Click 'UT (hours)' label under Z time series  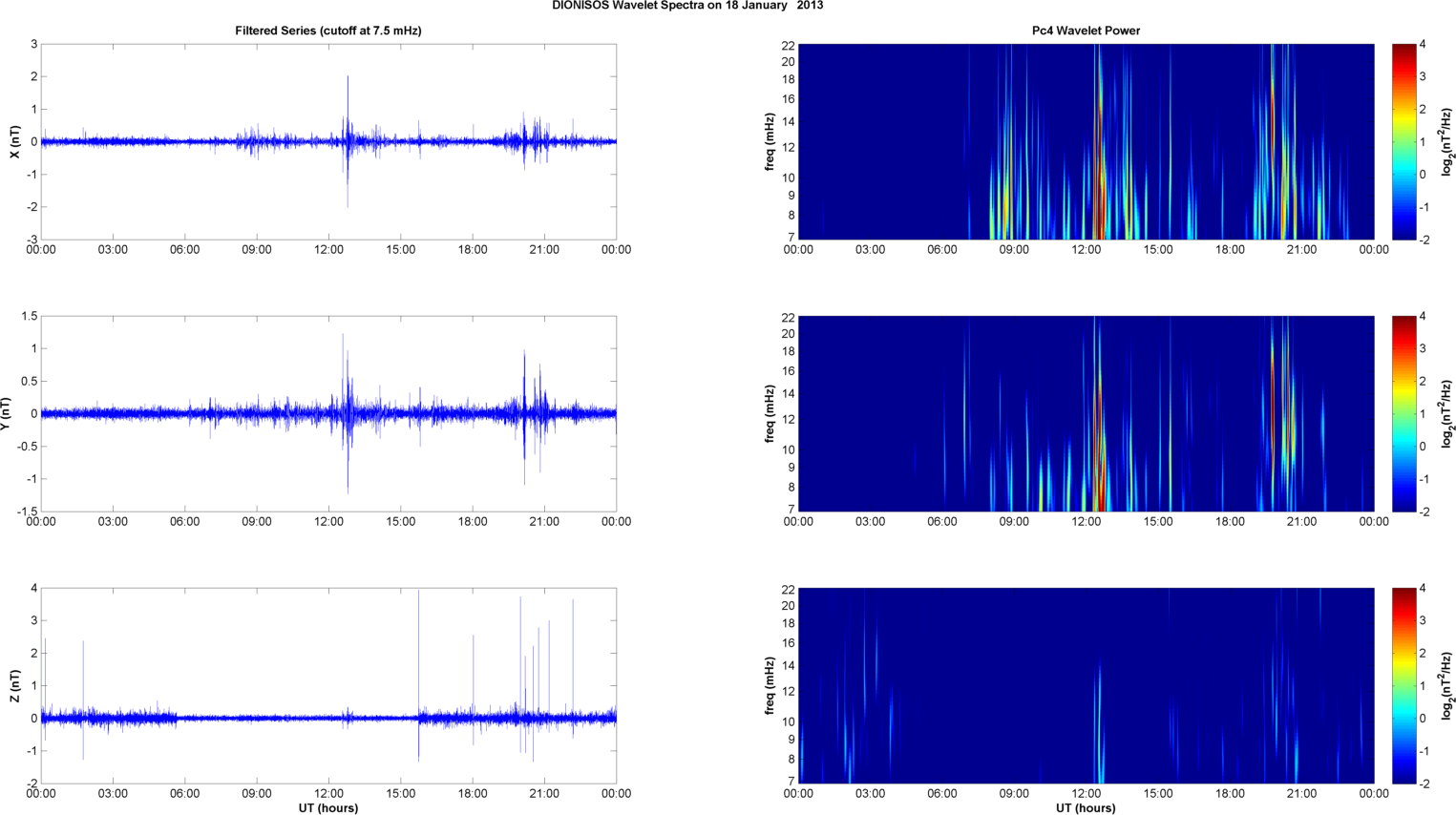(327, 808)
